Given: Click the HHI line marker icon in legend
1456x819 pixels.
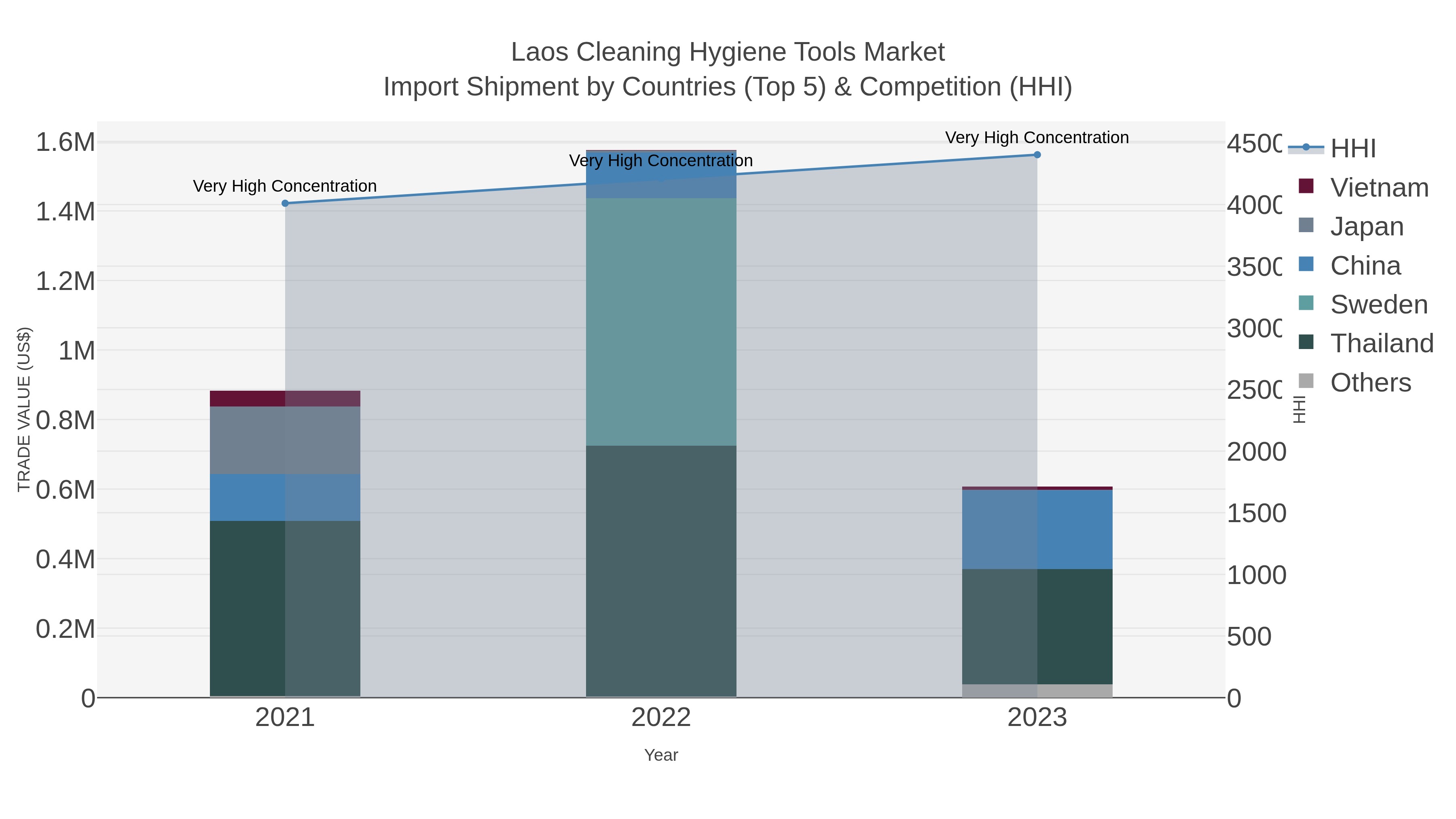Looking at the screenshot, I should point(1306,148).
